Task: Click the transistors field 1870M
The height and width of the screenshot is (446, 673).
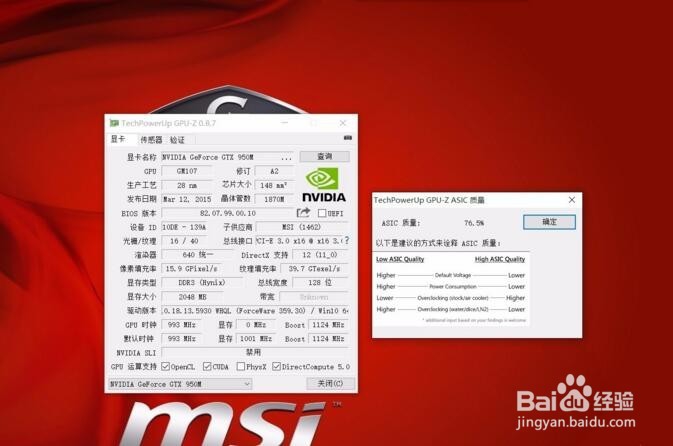Action: 274,199
